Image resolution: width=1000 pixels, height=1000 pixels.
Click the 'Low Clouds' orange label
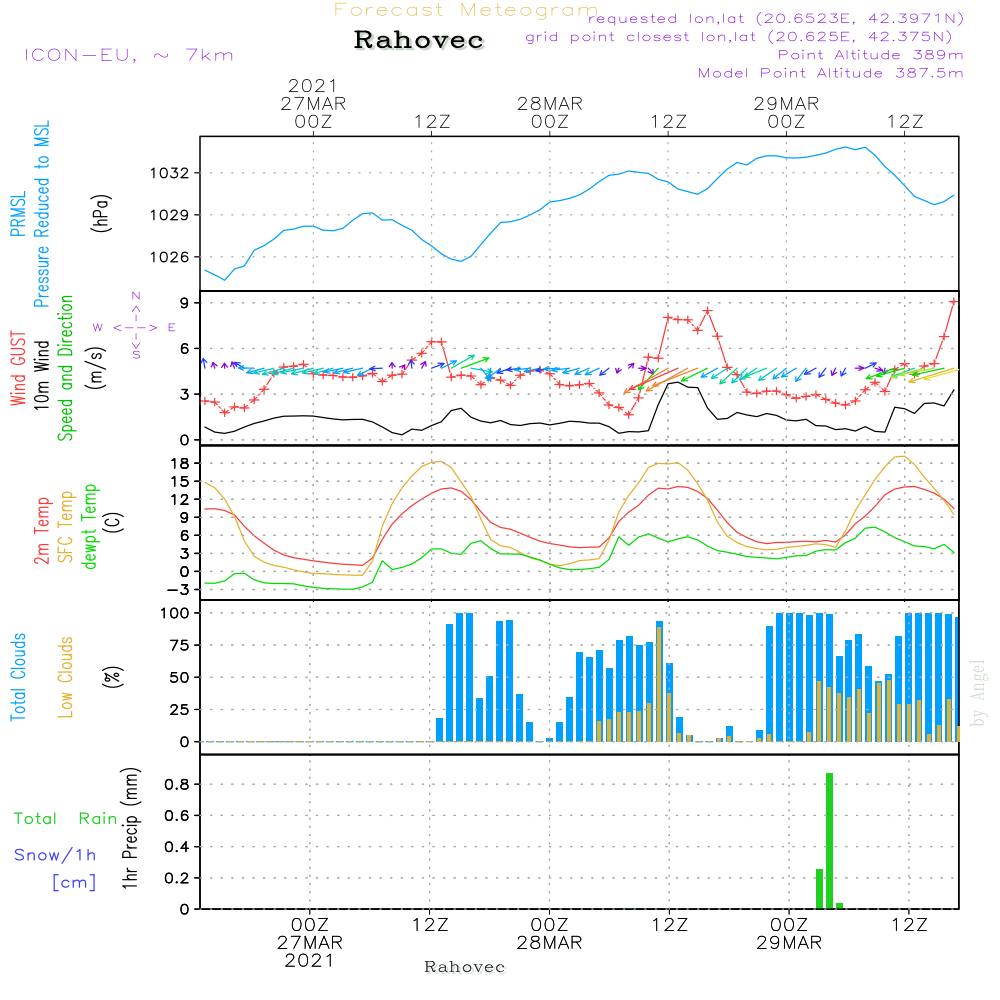tap(65, 677)
